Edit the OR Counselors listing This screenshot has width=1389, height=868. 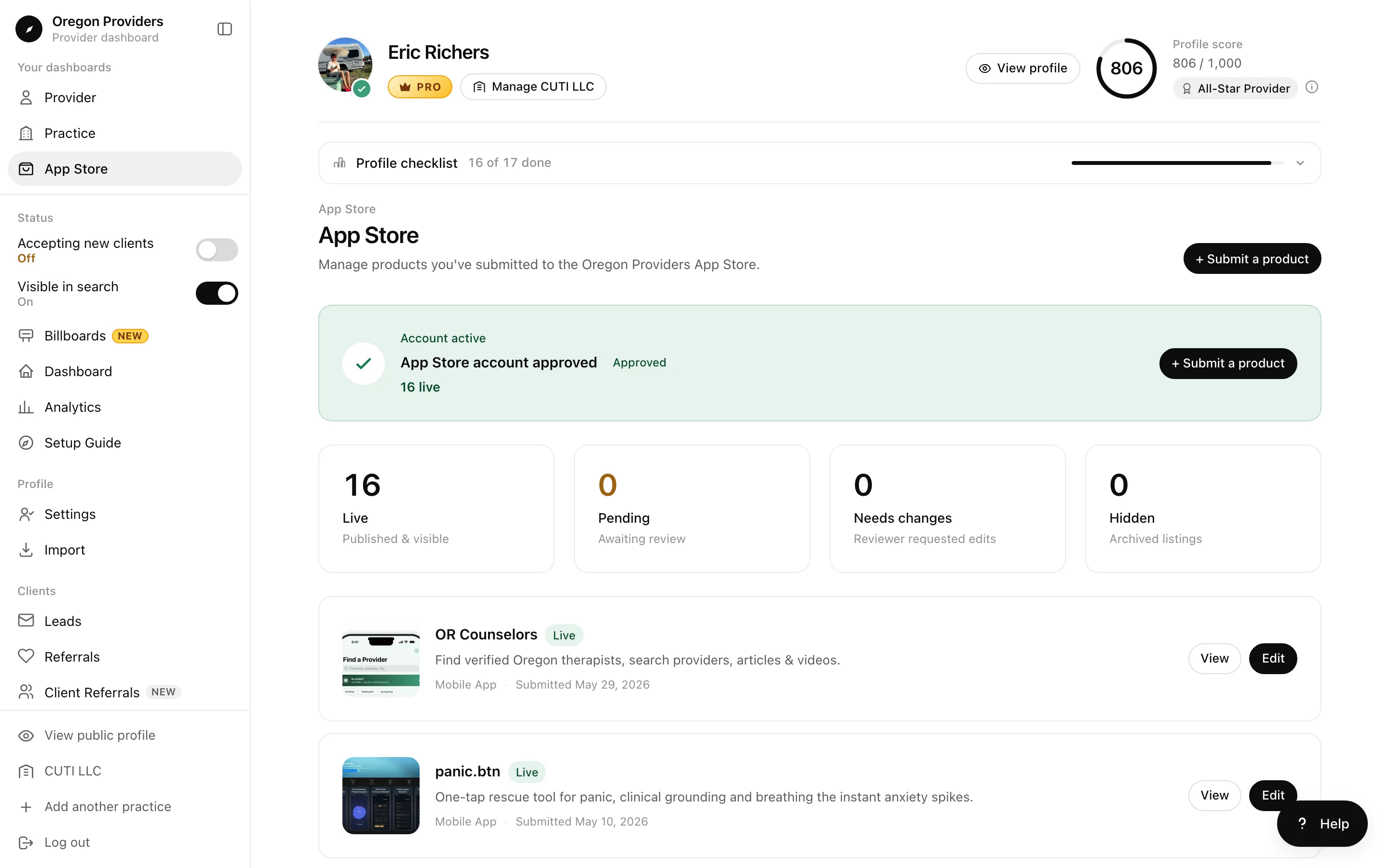pyautogui.click(x=1272, y=658)
